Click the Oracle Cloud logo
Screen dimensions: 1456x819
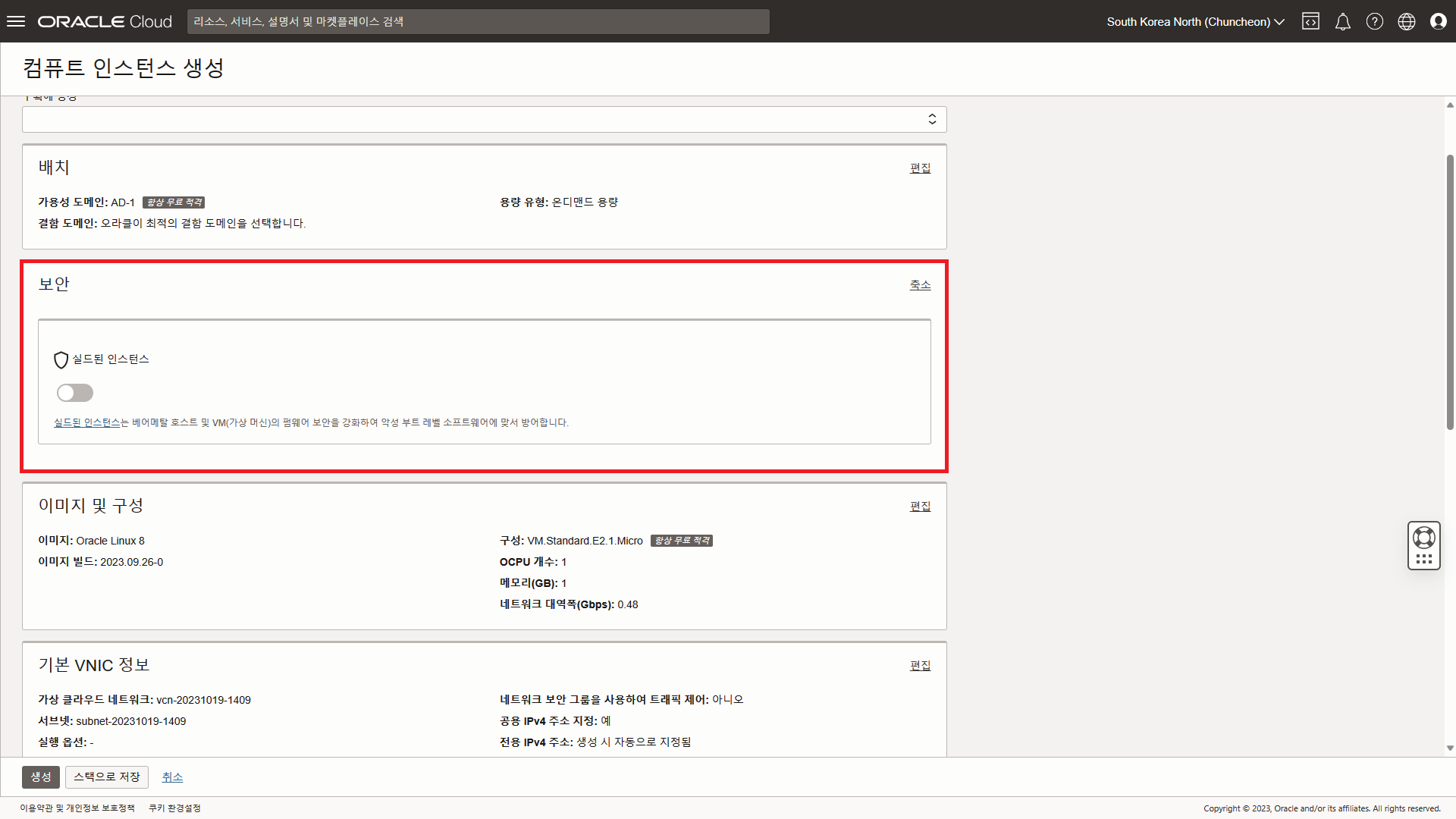click(105, 21)
